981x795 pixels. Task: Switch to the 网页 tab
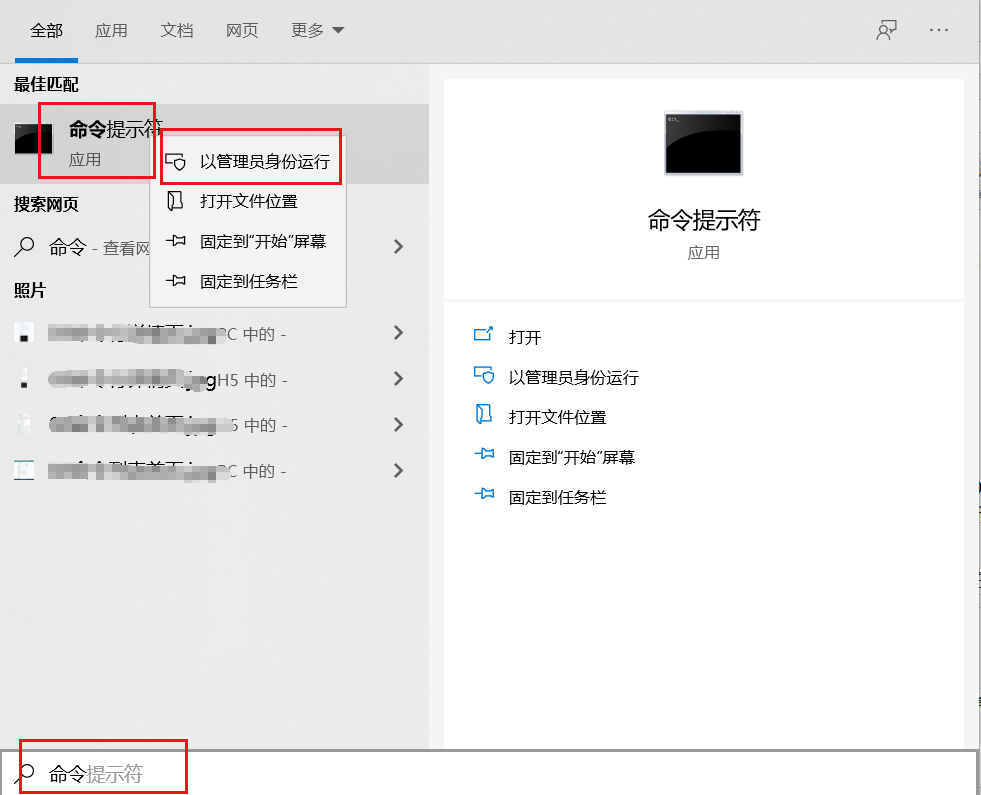click(x=242, y=31)
